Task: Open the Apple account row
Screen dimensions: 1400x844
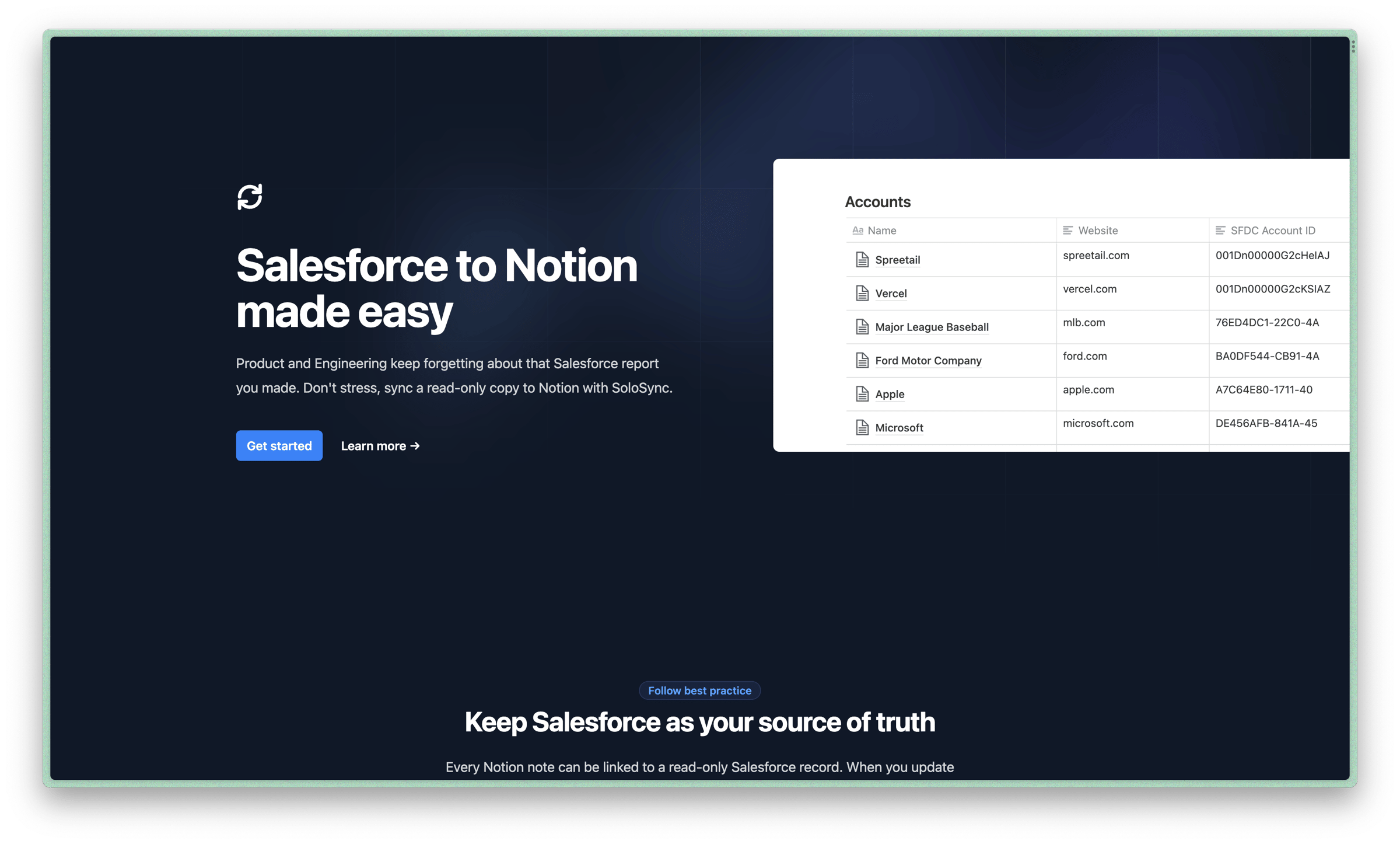Action: [x=890, y=394]
